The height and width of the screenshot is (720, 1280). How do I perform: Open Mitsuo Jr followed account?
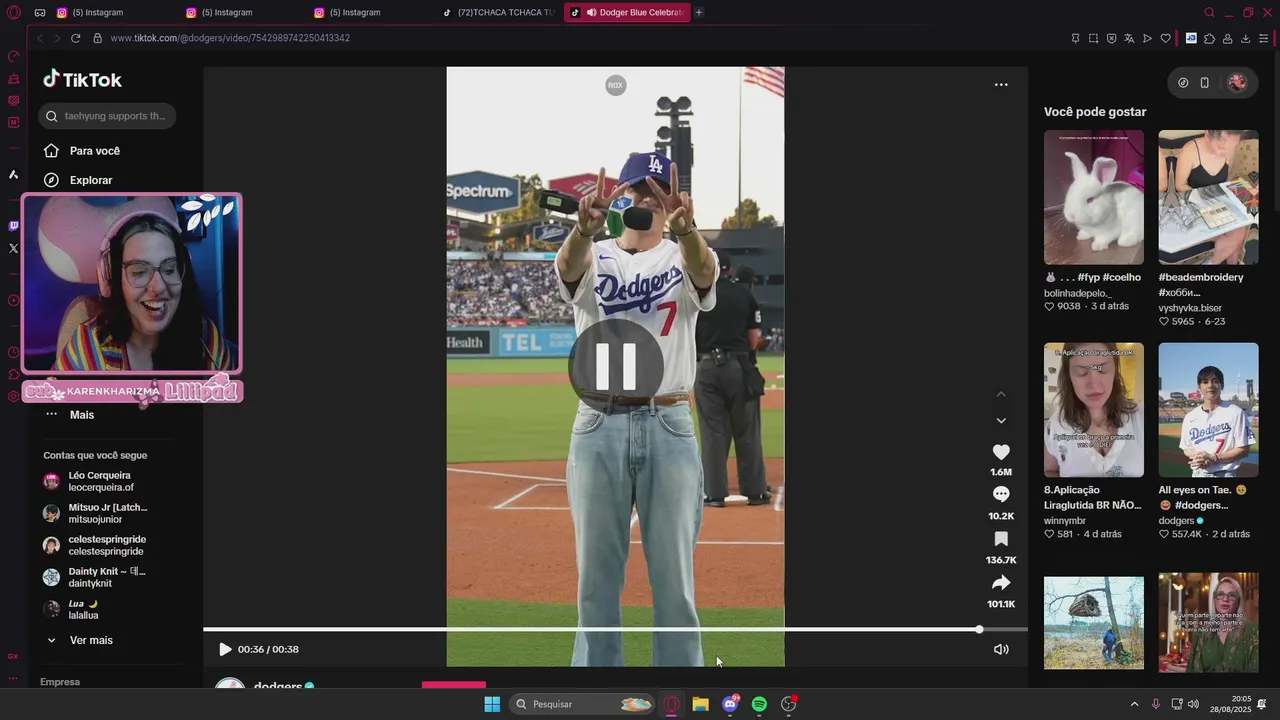click(x=95, y=513)
